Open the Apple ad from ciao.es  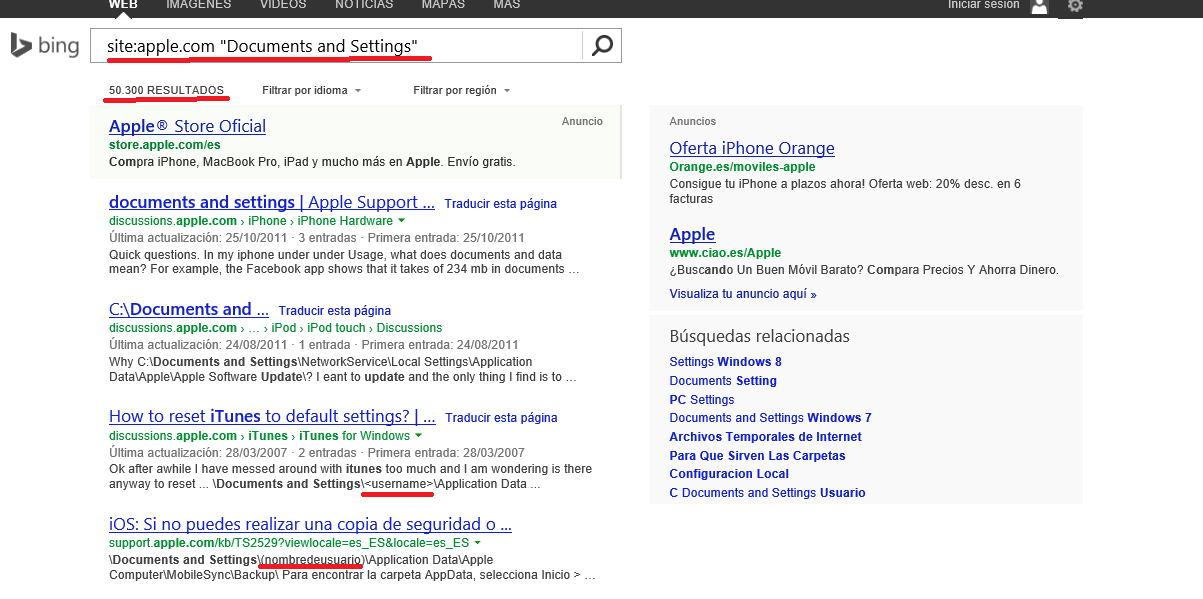point(692,234)
